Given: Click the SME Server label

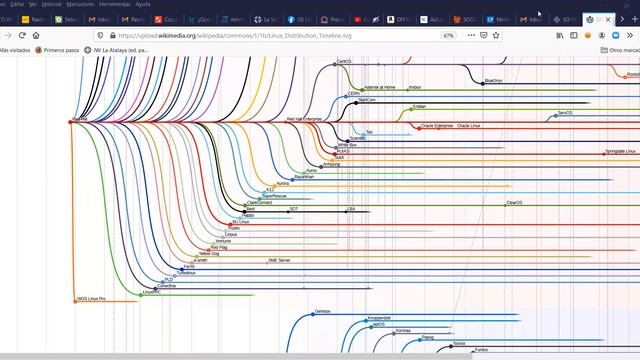Looking at the screenshot, I should [x=279, y=260].
